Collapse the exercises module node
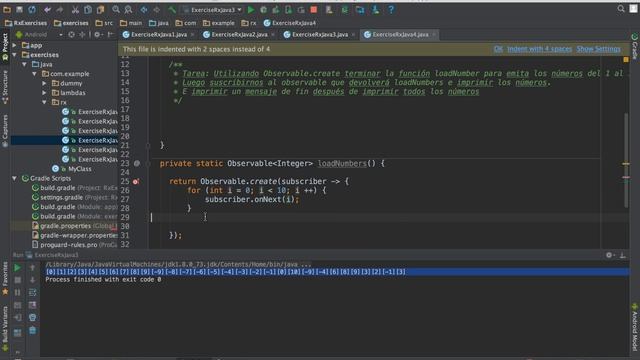 coord(14,55)
